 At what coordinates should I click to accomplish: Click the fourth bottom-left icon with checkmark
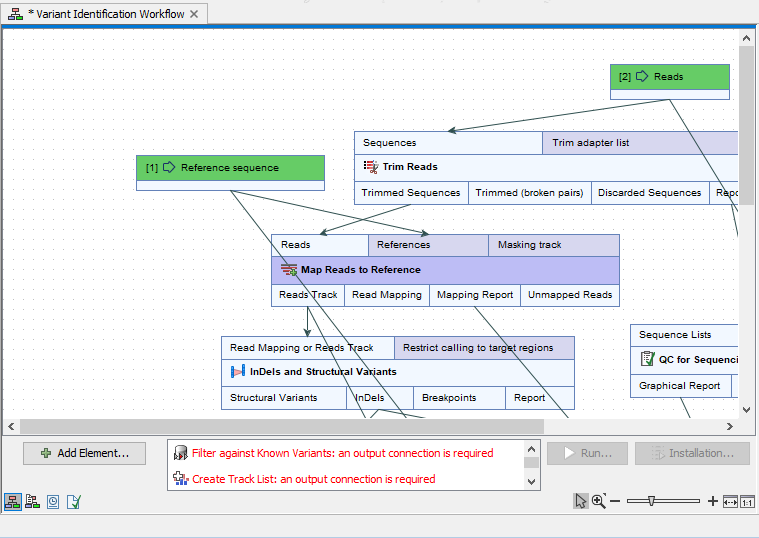(73, 502)
